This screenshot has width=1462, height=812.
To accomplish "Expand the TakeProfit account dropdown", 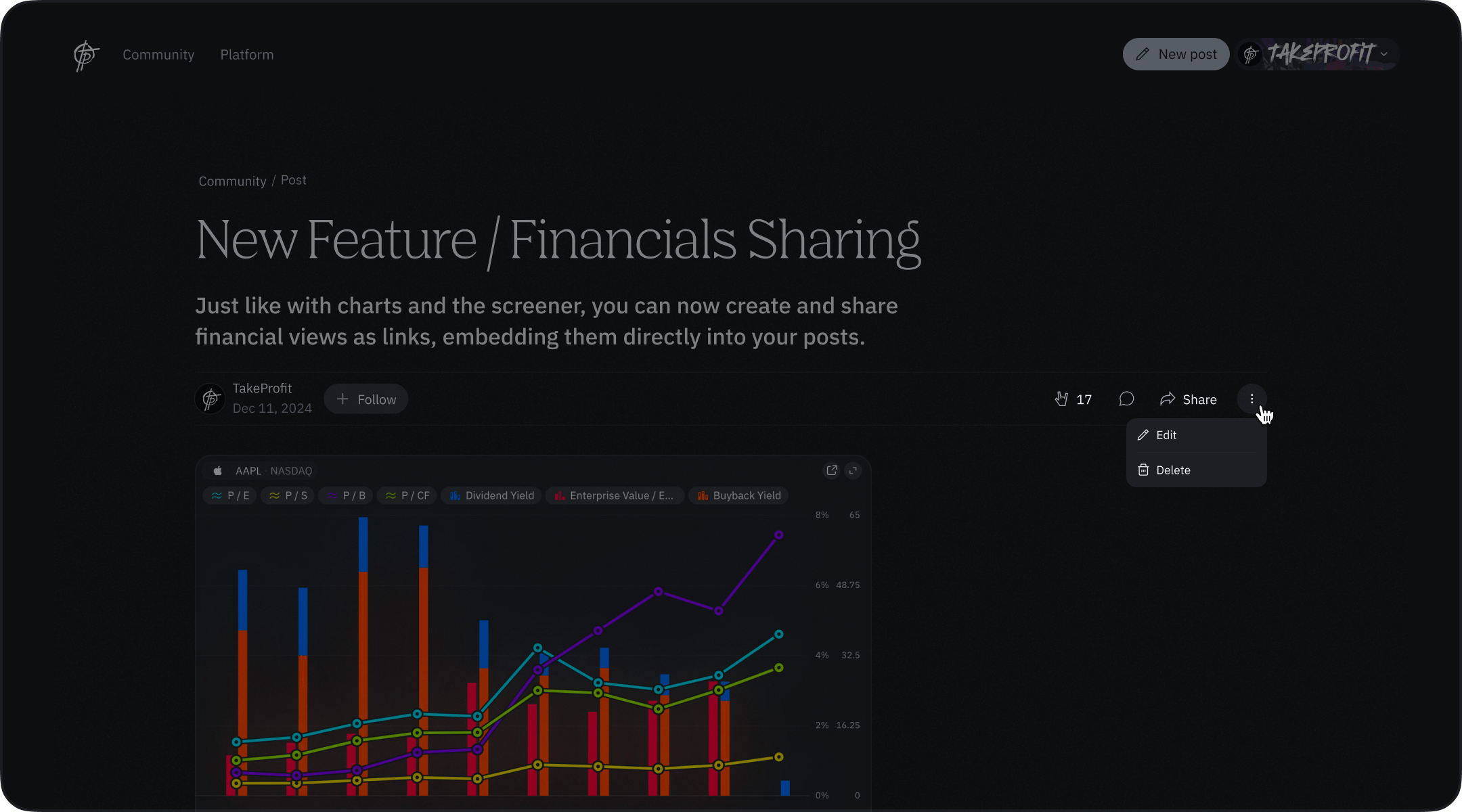I will 1317,54.
